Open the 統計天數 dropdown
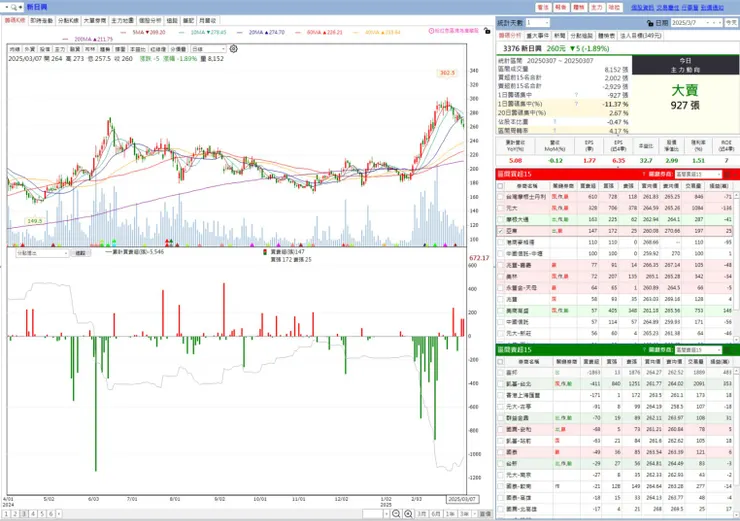 pos(538,23)
